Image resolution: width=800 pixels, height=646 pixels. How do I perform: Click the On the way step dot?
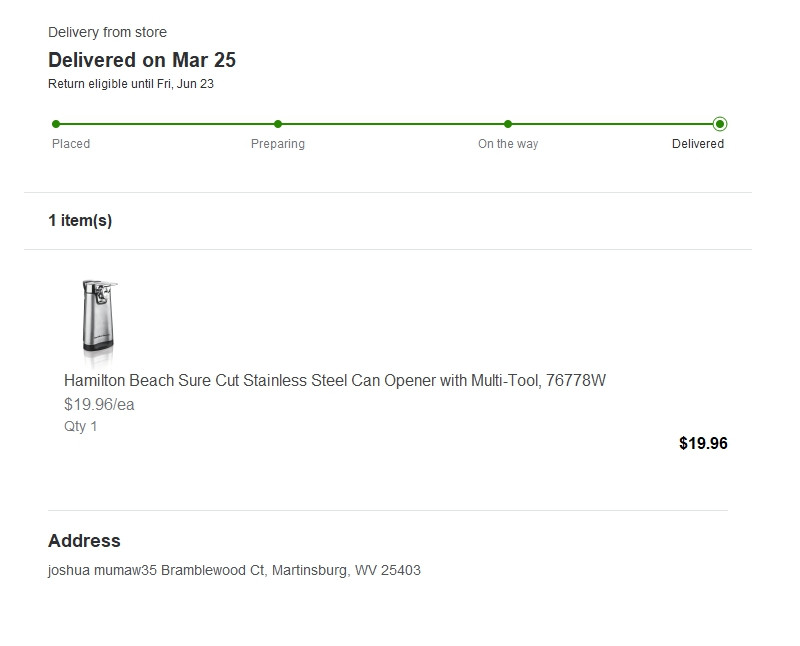[x=508, y=124]
